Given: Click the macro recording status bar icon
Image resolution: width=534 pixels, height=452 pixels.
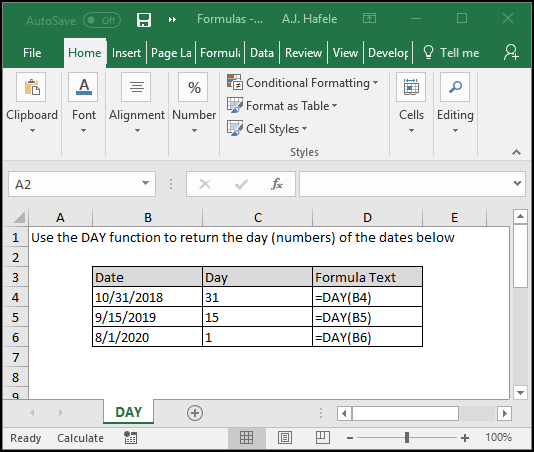Looking at the screenshot, I should tap(130, 438).
